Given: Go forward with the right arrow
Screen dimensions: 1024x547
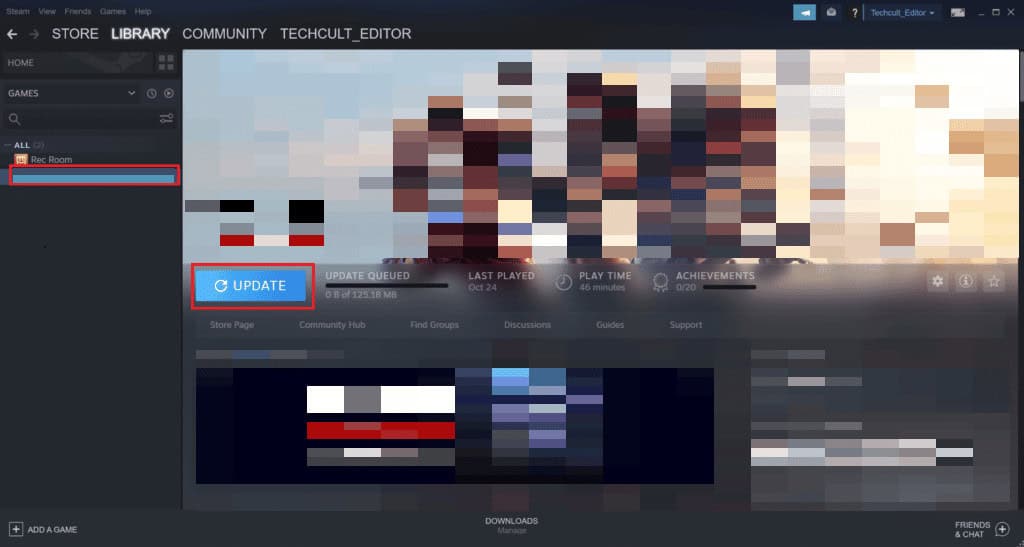Looking at the screenshot, I should coord(34,34).
